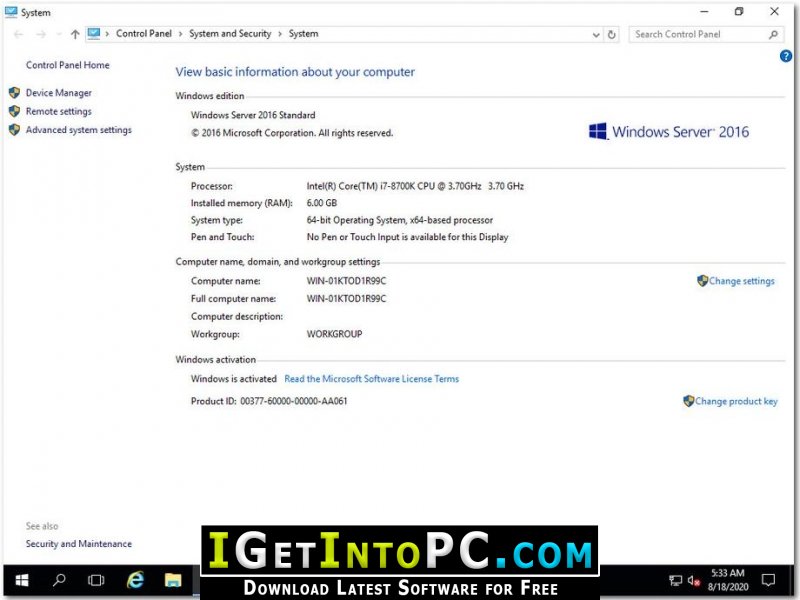The image size is (800, 600).
Task: Select System and Security breadcrumb
Action: click(x=230, y=34)
